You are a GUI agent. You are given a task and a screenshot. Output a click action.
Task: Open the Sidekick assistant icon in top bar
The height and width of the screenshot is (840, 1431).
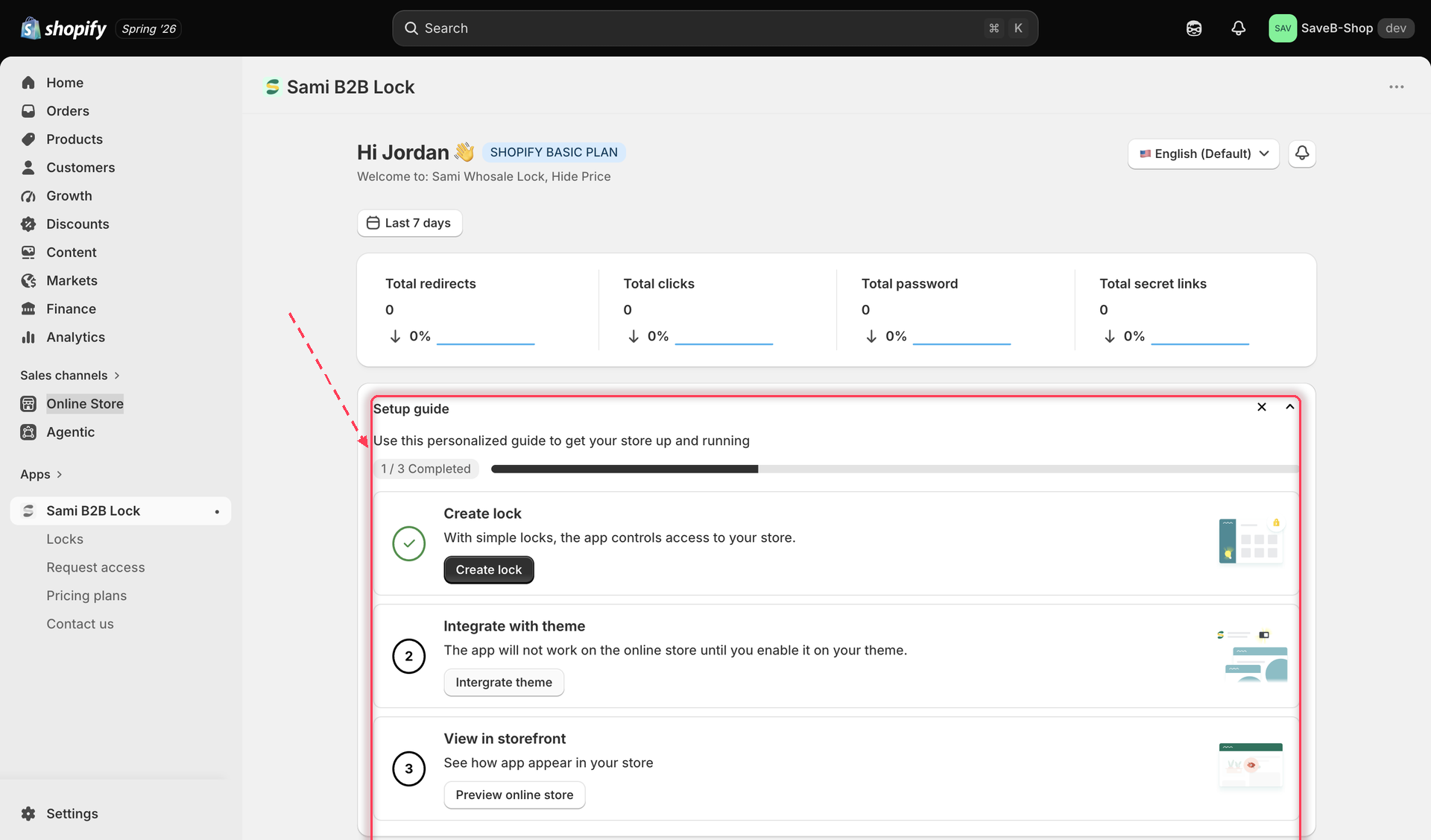coord(1194,28)
